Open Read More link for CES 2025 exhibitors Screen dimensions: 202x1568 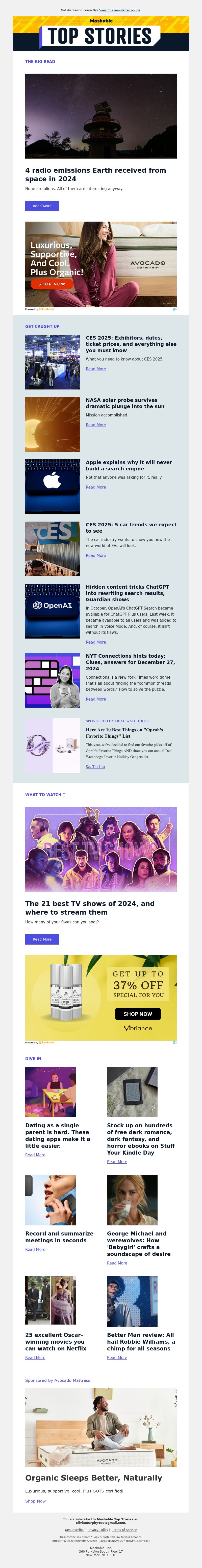click(x=96, y=369)
